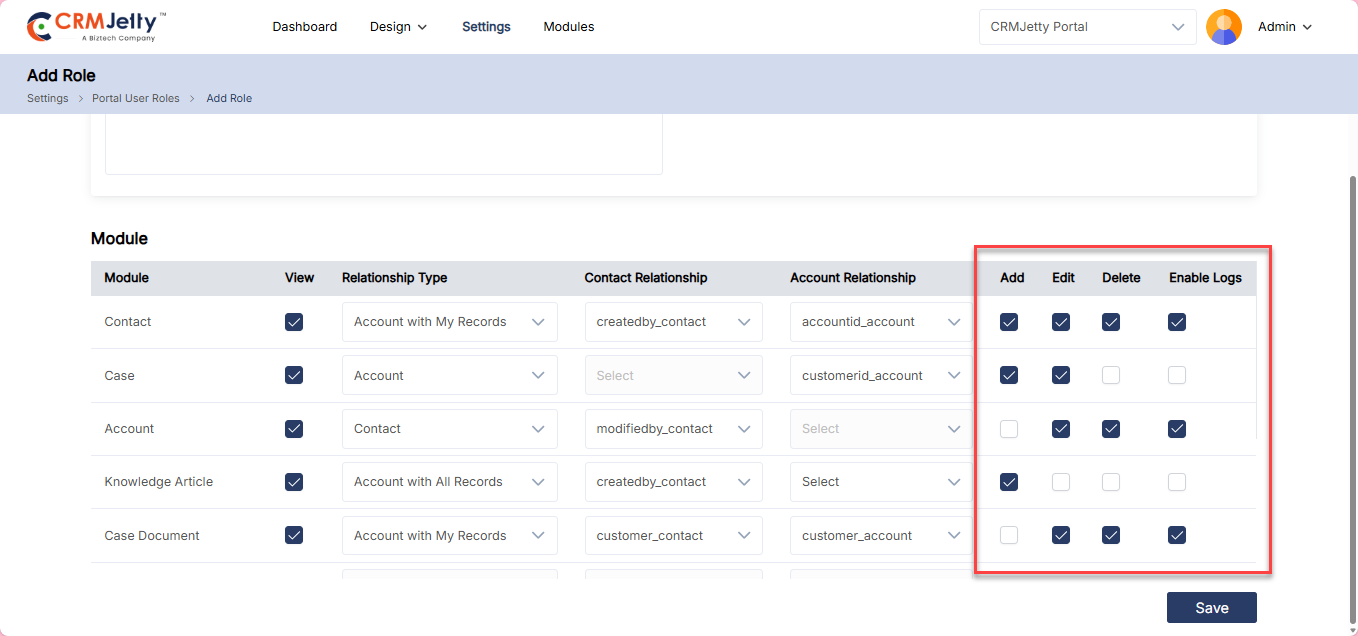Uncheck the View checkbox for Contact

click(x=294, y=322)
